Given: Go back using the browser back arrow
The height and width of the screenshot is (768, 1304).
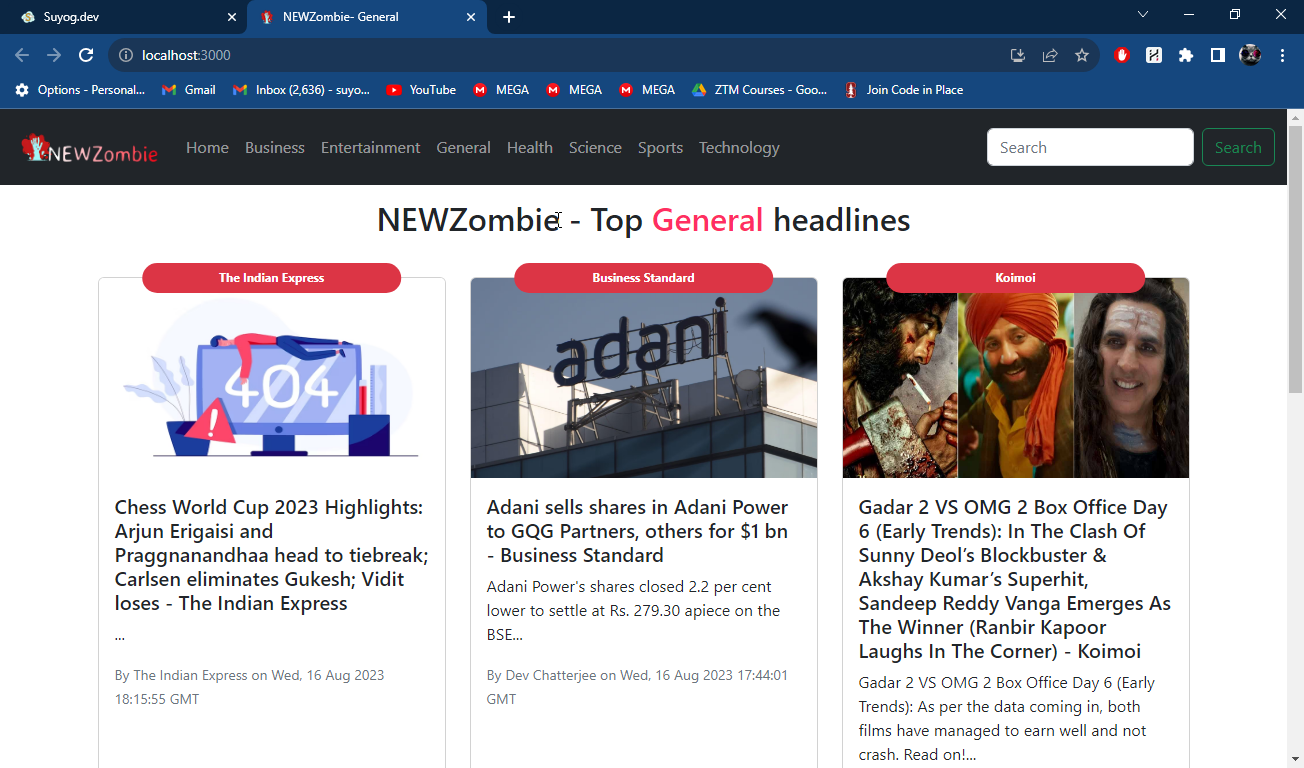Looking at the screenshot, I should coord(22,55).
